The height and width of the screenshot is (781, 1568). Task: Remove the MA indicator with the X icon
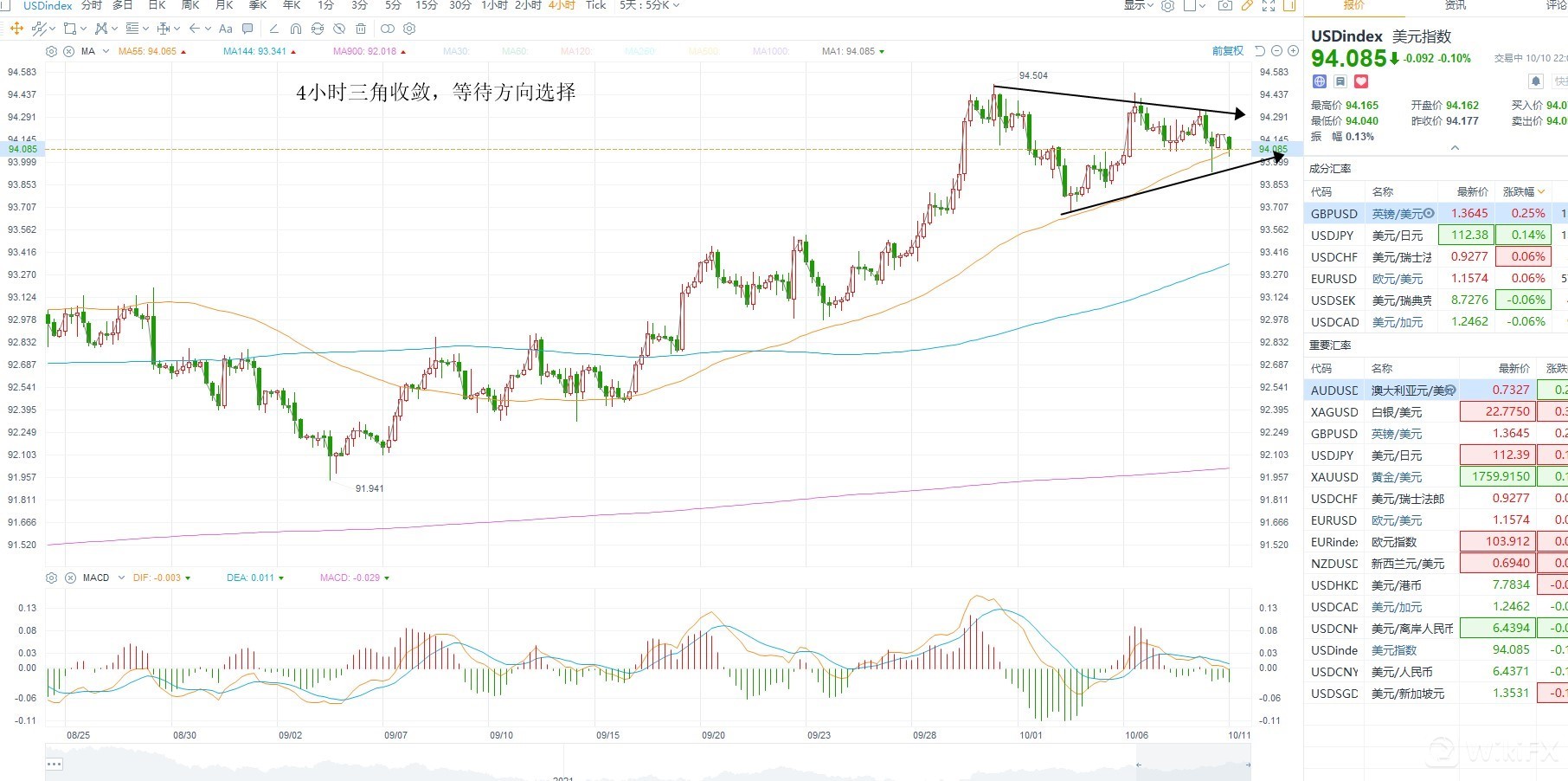tap(68, 51)
